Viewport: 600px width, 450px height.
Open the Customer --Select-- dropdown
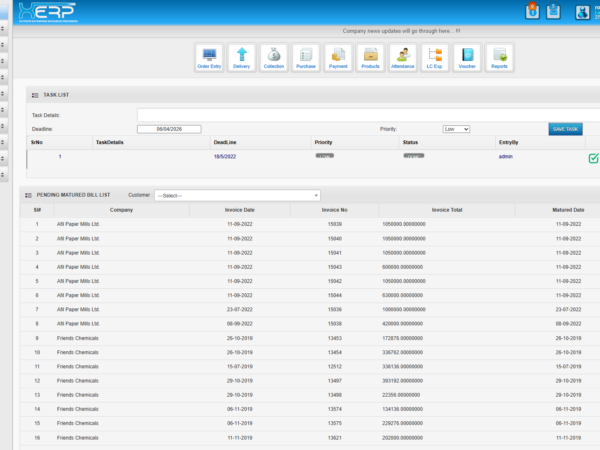tap(237, 196)
